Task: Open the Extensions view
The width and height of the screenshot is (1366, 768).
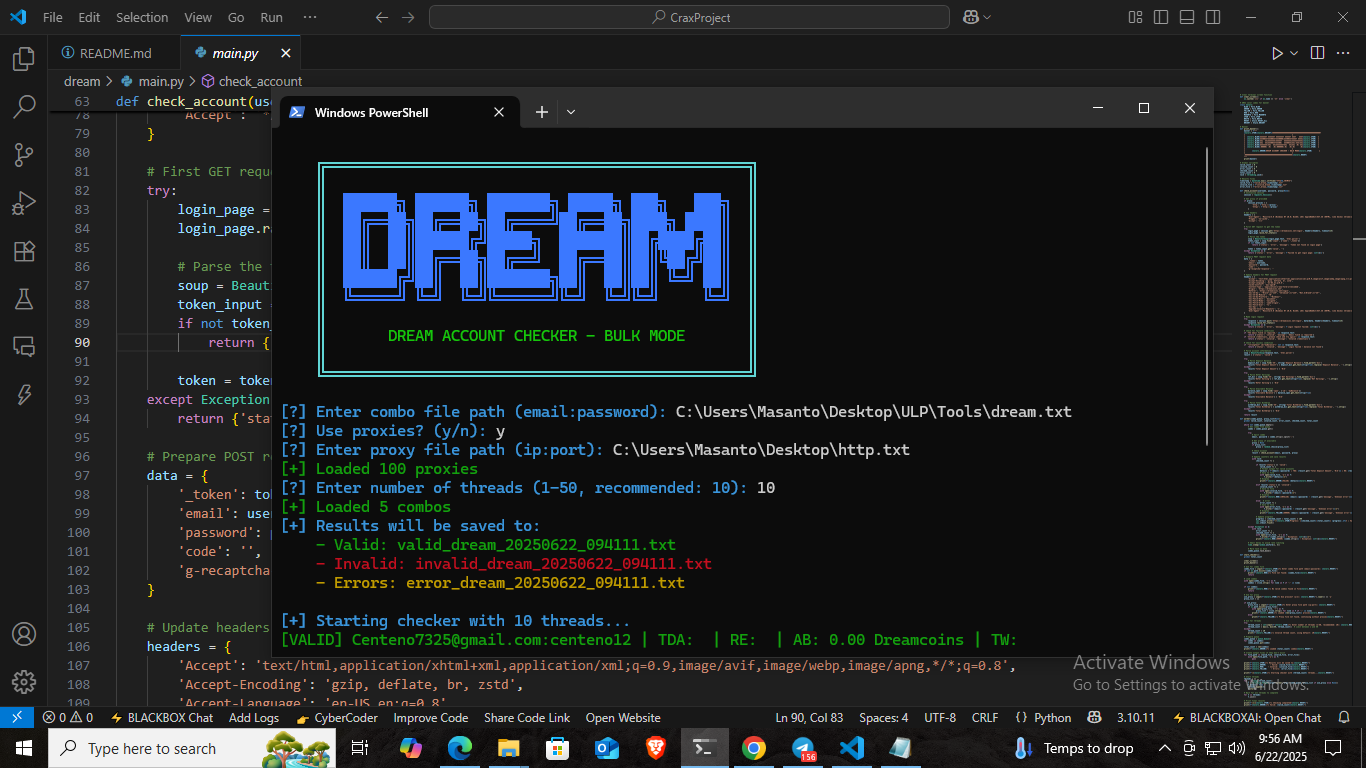Action: point(23,251)
